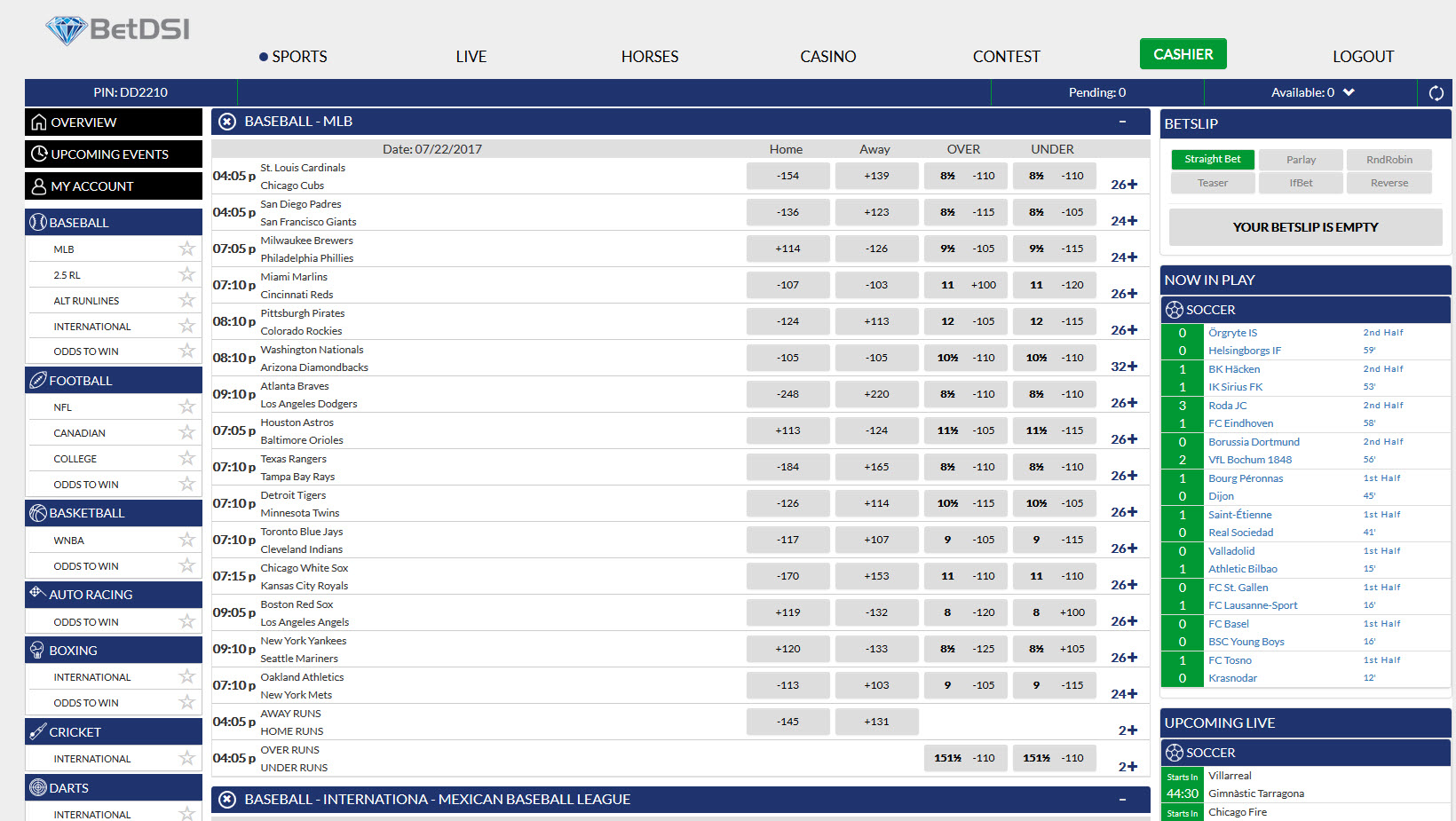1456x821 pixels.
Task: Star the College football league
Action: (x=186, y=458)
